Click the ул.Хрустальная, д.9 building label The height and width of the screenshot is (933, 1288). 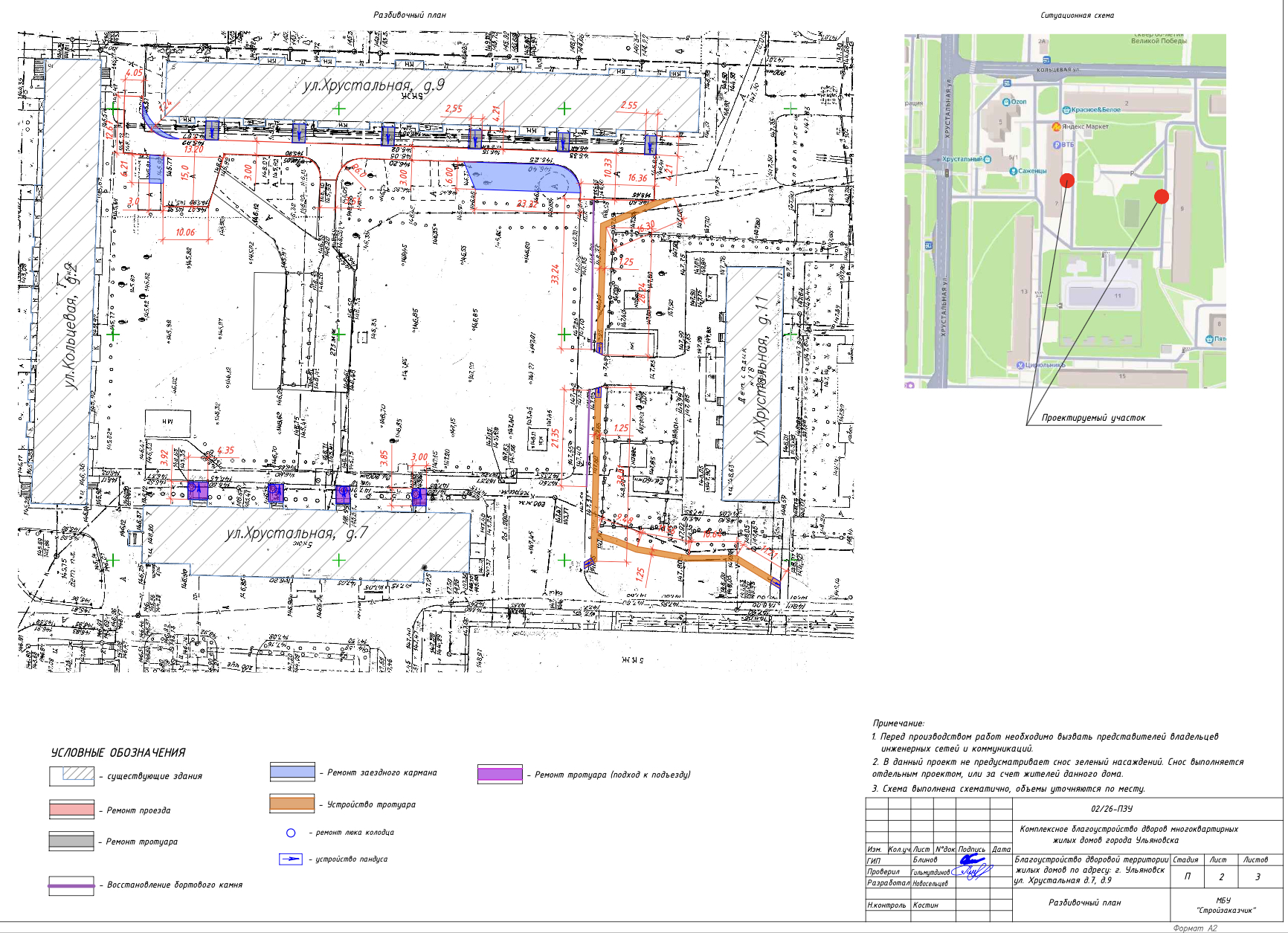tap(373, 85)
